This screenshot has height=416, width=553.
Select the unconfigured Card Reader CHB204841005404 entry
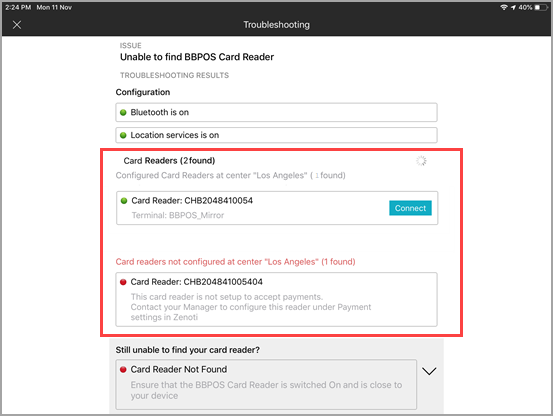point(276,299)
